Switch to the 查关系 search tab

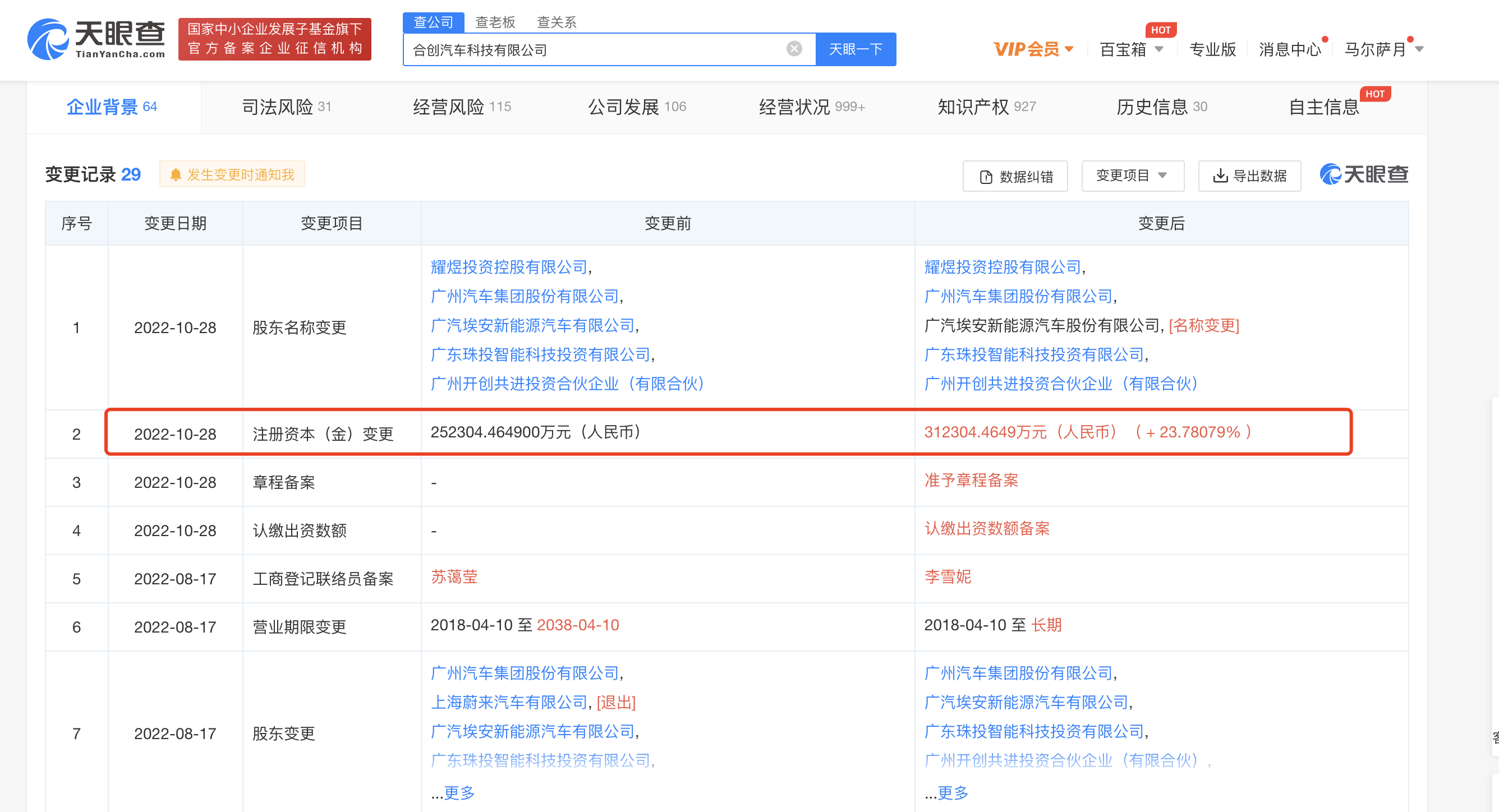coord(557,22)
